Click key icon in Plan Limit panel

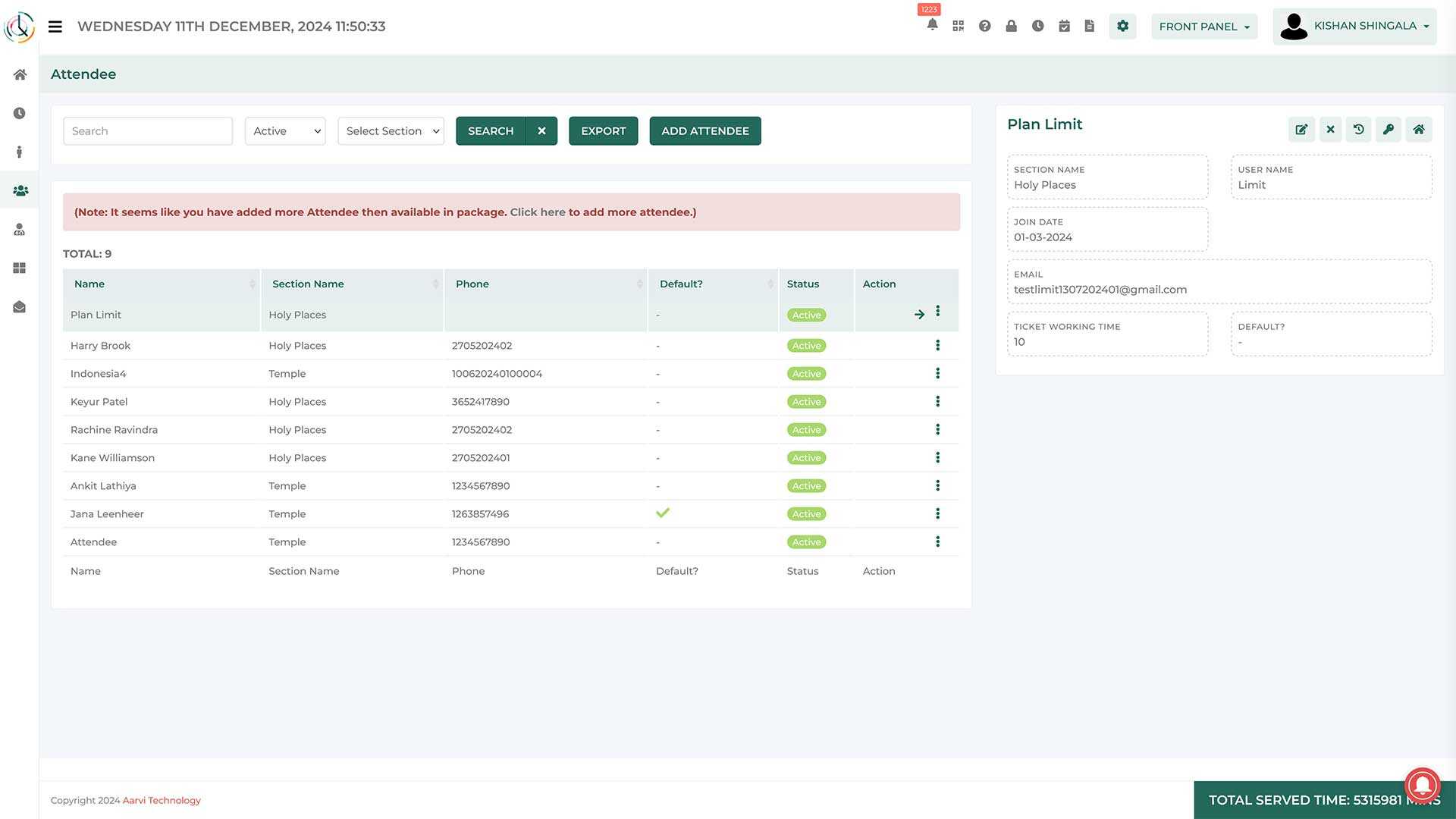(x=1389, y=130)
